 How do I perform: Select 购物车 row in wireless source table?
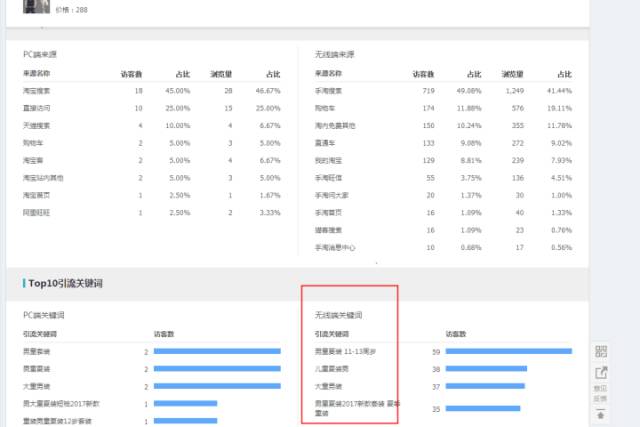click(x=443, y=108)
